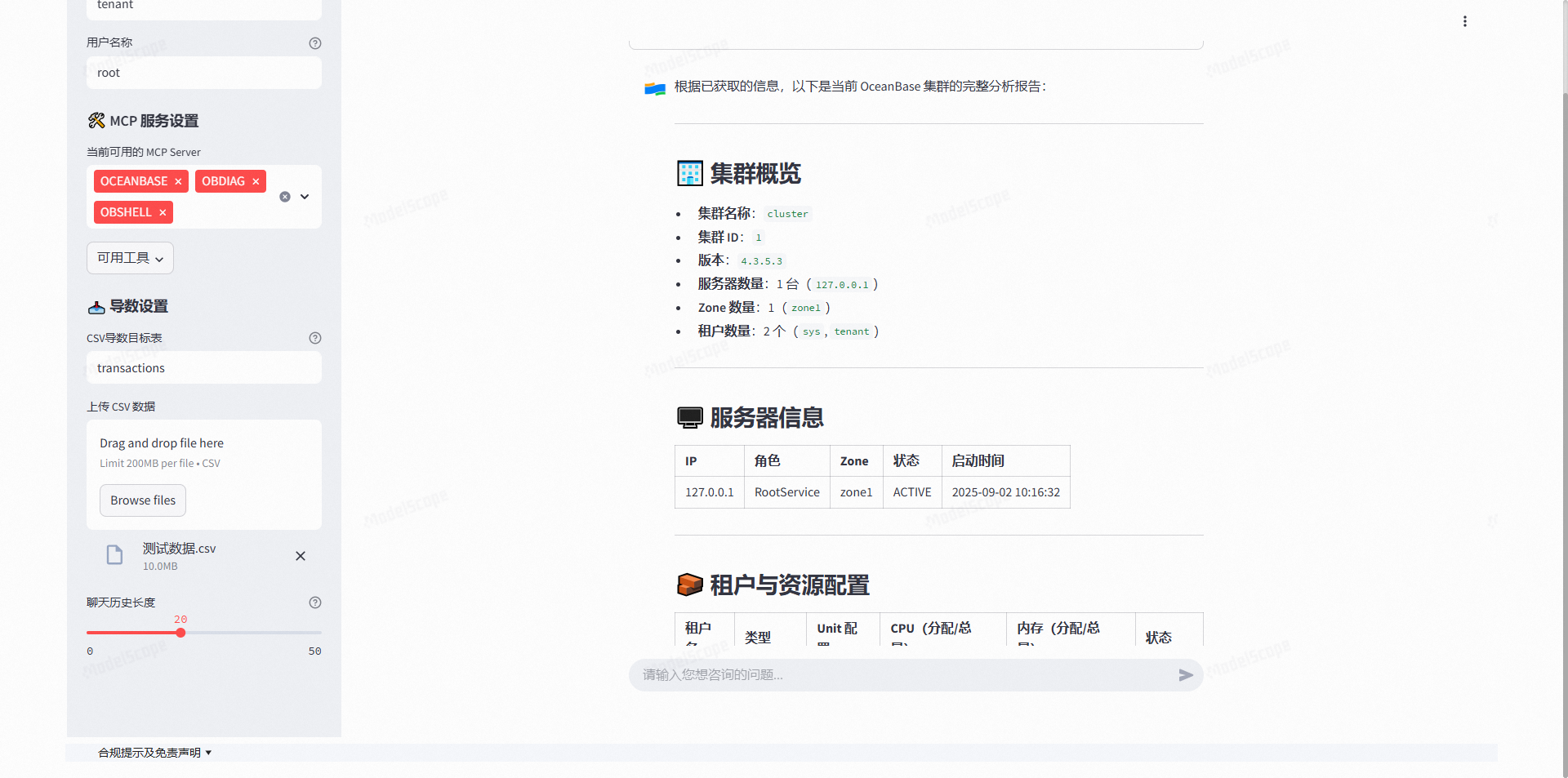Click the 聊天历史长度 slider handle at 20
This screenshot has height=778, width=1568.
tap(180, 632)
